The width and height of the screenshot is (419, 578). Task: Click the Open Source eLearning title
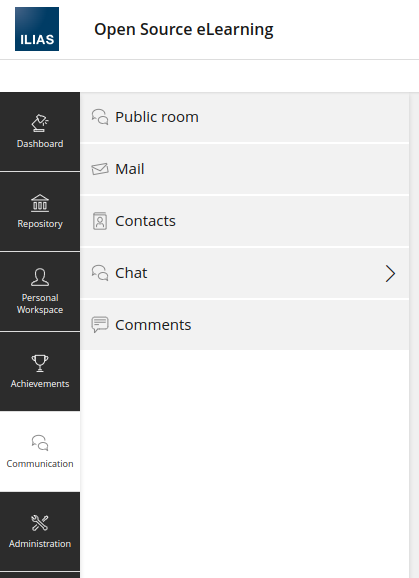184,29
